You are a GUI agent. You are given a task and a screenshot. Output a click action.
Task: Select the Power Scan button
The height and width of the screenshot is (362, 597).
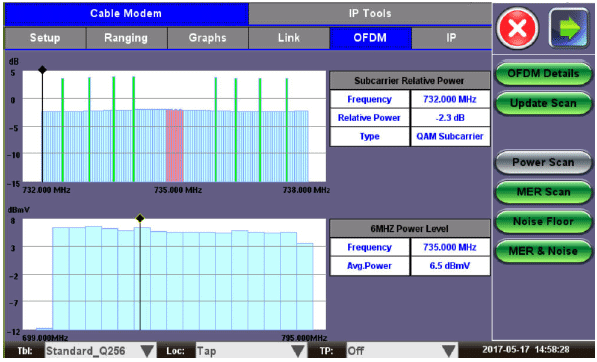pyautogui.click(x=543, y=163)
